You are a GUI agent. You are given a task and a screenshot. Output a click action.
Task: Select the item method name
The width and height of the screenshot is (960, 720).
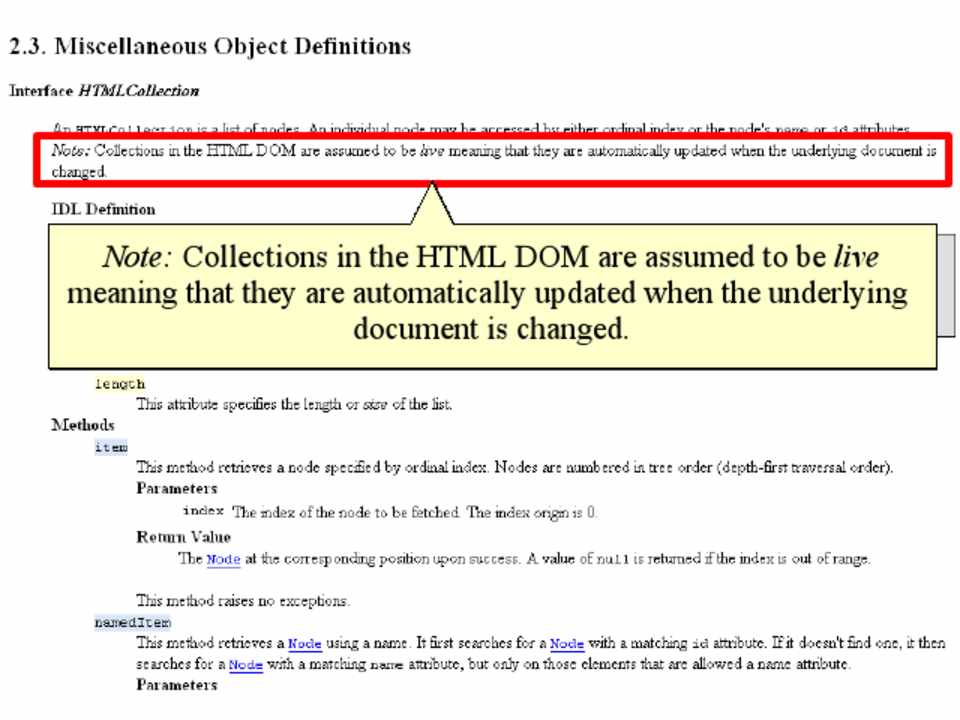click(x=111, y=448)
